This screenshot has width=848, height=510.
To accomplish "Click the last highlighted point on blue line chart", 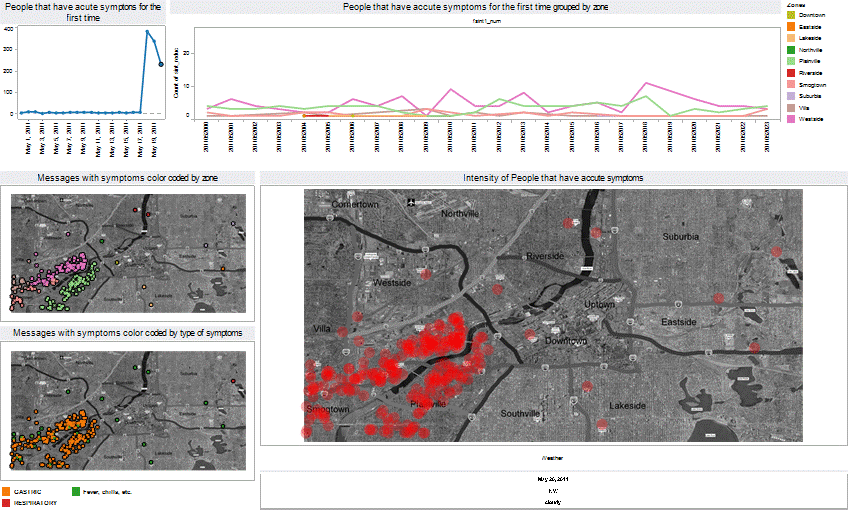I will coord(161,64).
